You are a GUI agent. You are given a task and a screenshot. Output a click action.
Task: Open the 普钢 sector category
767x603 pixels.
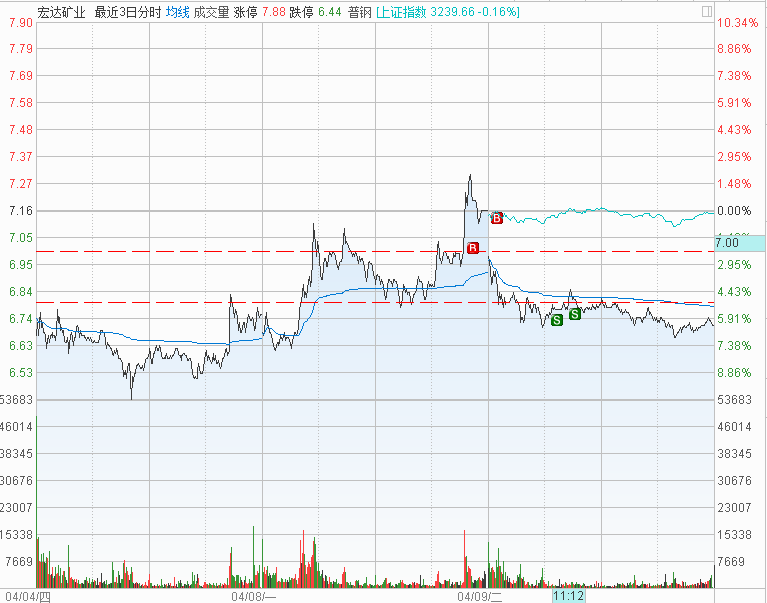357,12
